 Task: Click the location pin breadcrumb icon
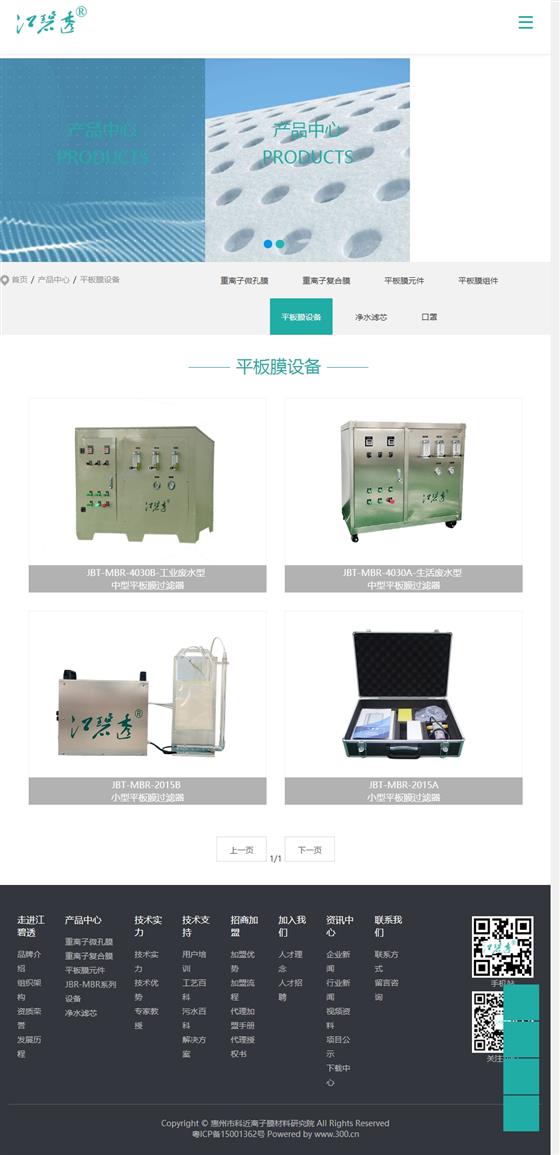(x=4, y=280)
